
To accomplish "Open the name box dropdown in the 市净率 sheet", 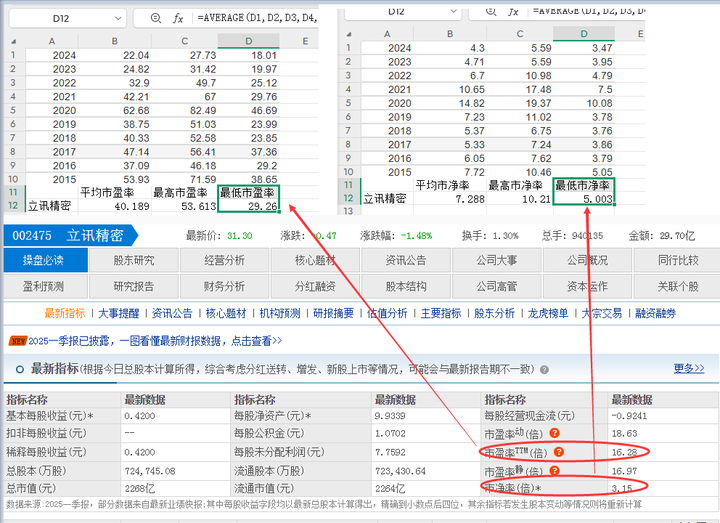I will pyautogui.click(x=453, y=11).
